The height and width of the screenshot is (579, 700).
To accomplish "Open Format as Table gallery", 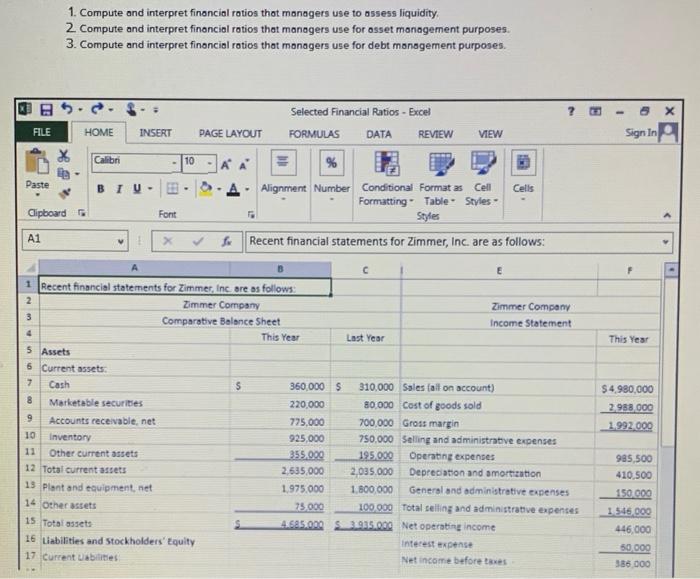I will [x=441, y=179].
